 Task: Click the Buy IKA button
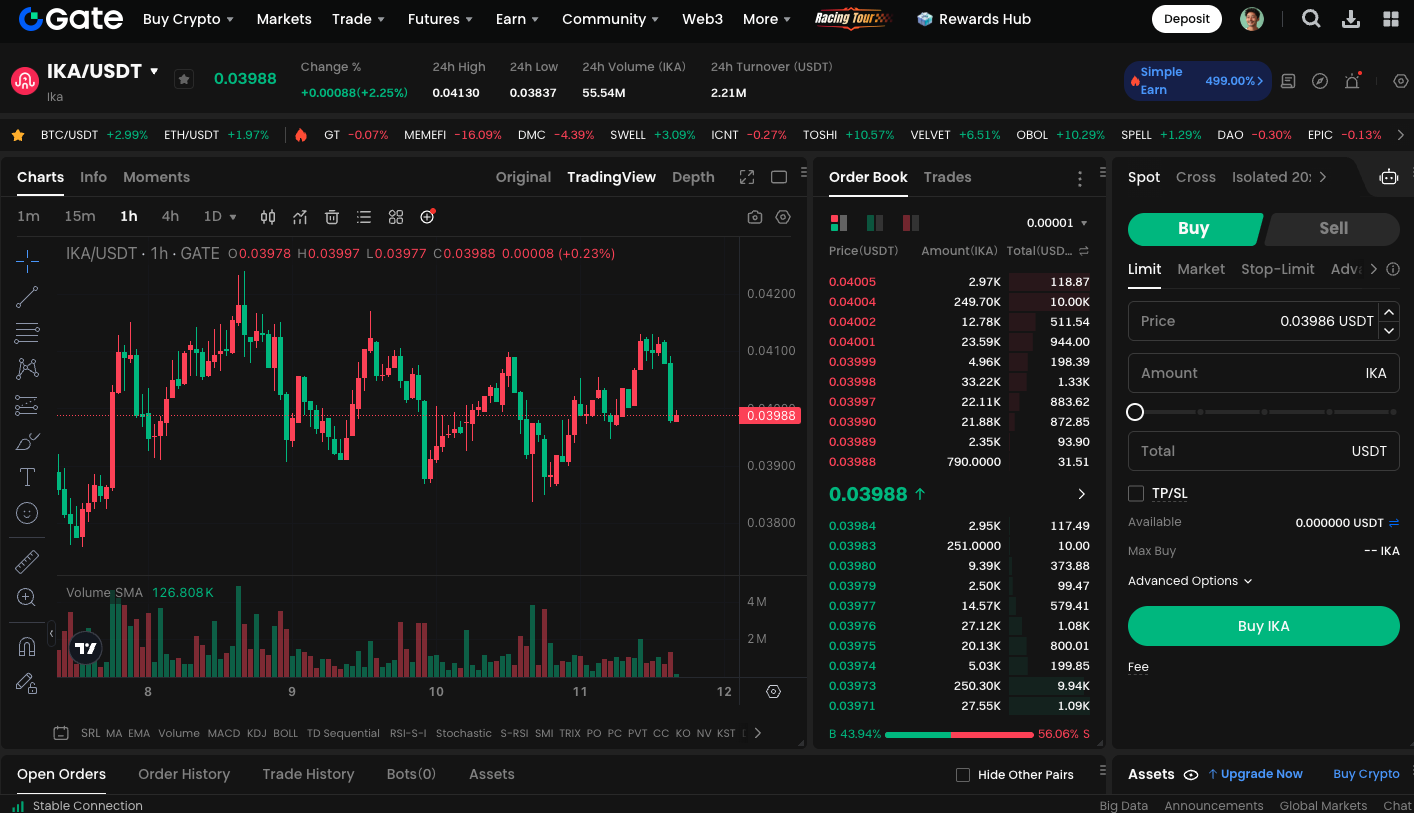coord(1264,626)
